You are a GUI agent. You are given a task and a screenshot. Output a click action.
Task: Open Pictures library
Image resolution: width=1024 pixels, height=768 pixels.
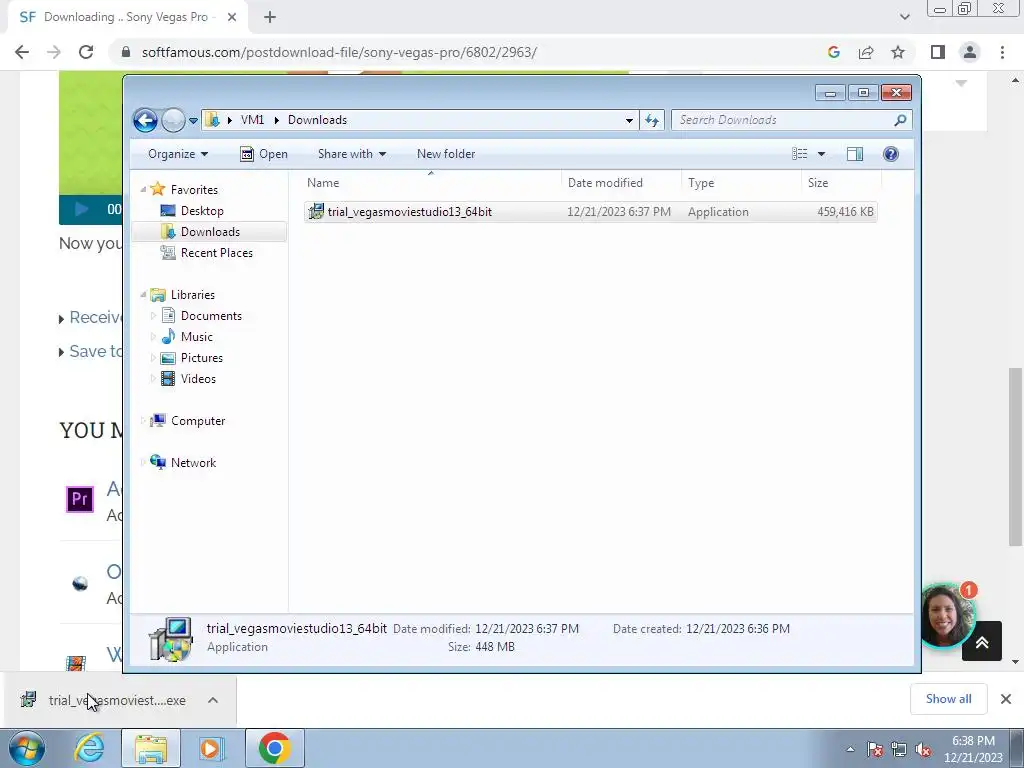[201, 358]
